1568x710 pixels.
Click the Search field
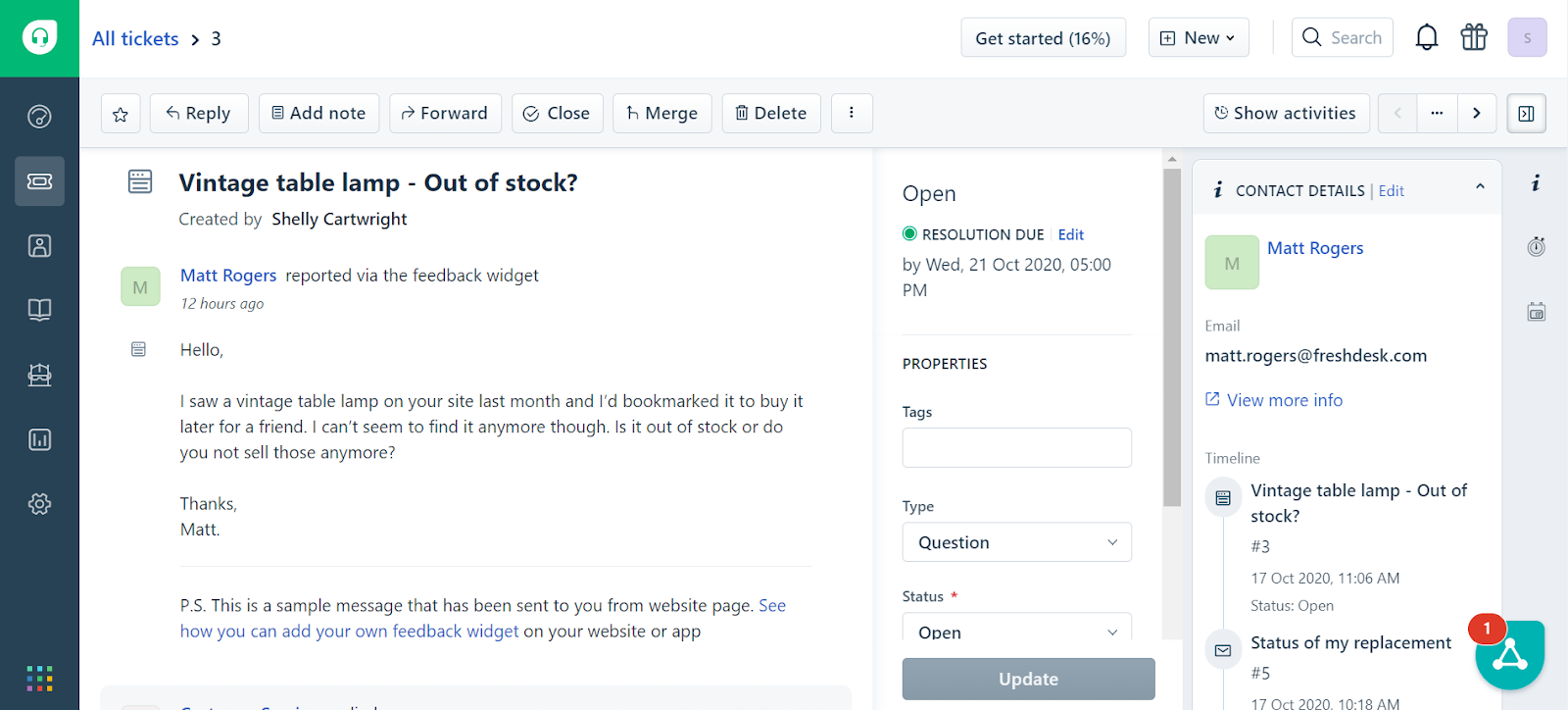click(x=1343, y=37)
